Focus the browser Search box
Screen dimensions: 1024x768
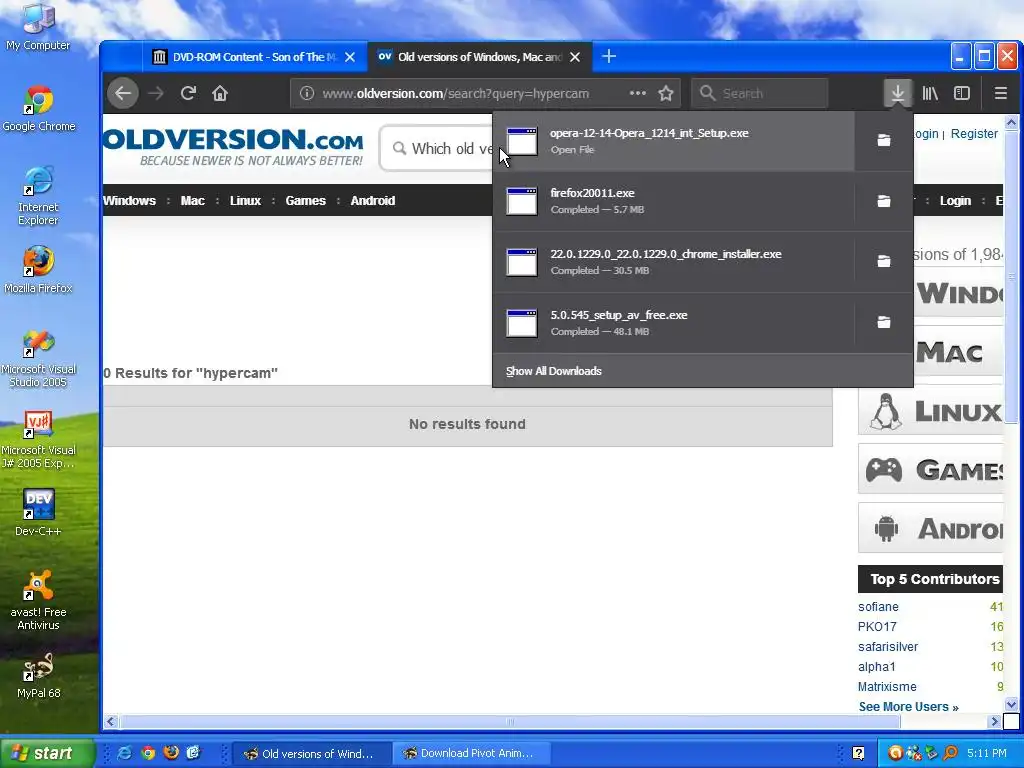[x=760, y=93]
